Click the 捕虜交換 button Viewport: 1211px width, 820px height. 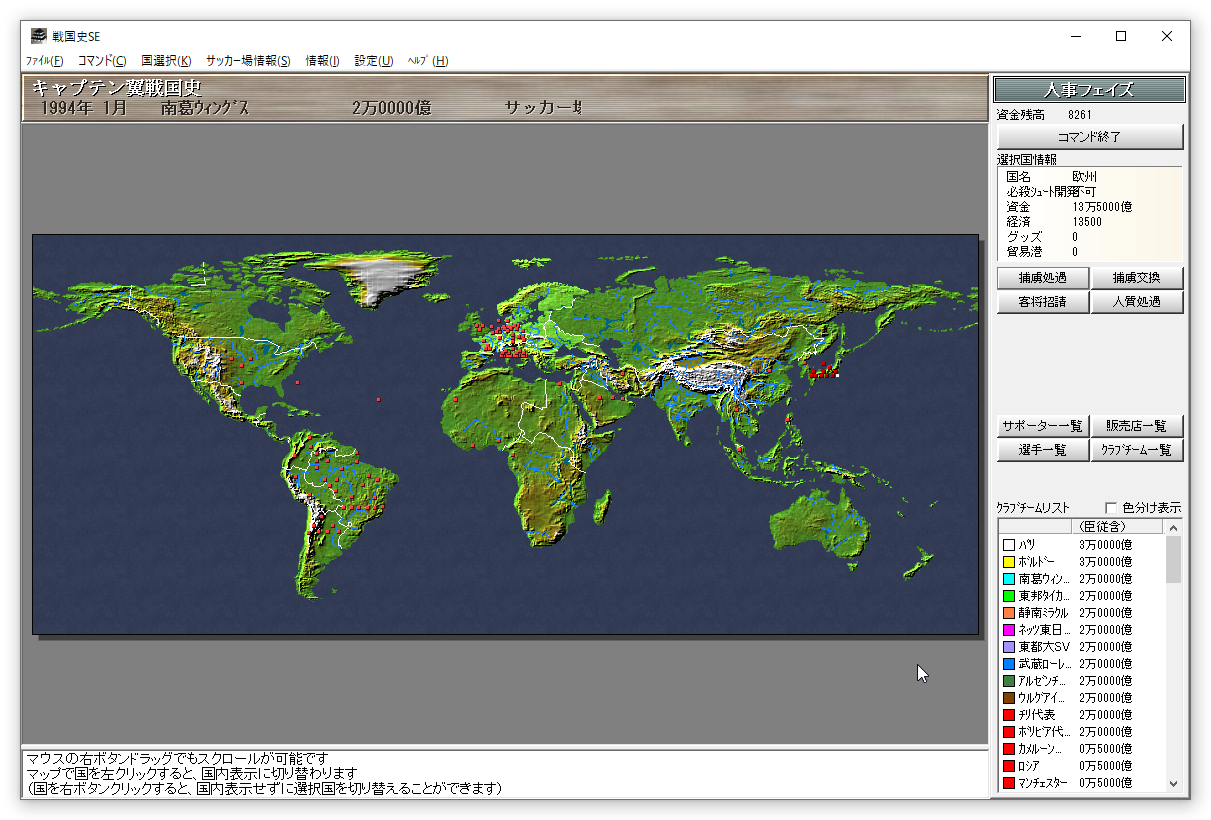(x=1137, y=278)
